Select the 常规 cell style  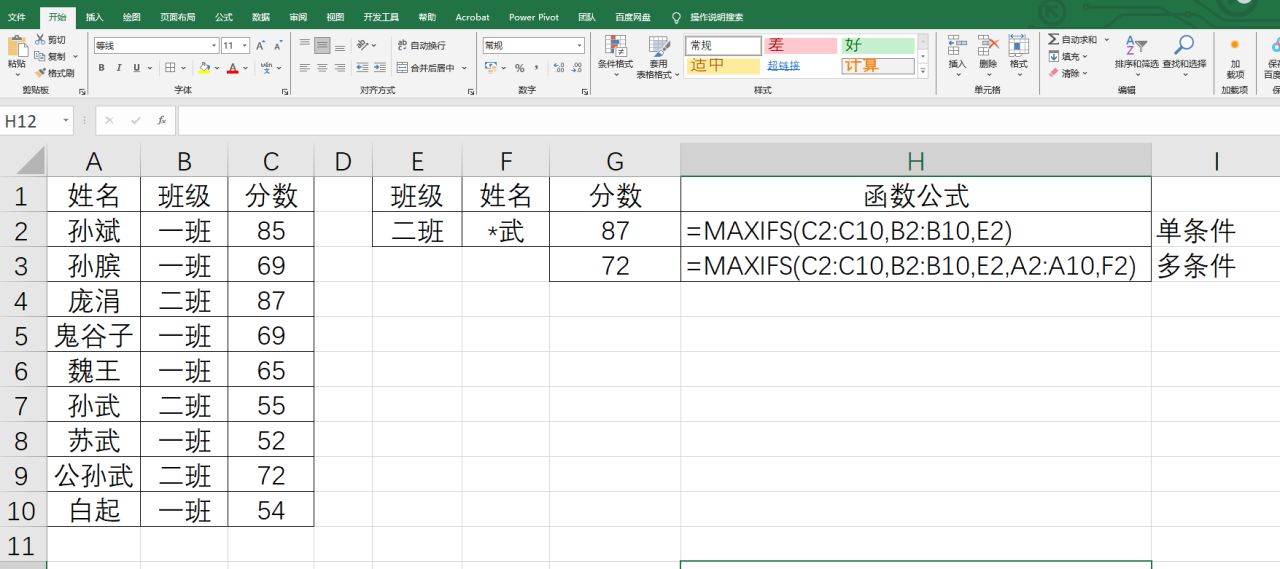pyautogui.click(x=723, y=46)
